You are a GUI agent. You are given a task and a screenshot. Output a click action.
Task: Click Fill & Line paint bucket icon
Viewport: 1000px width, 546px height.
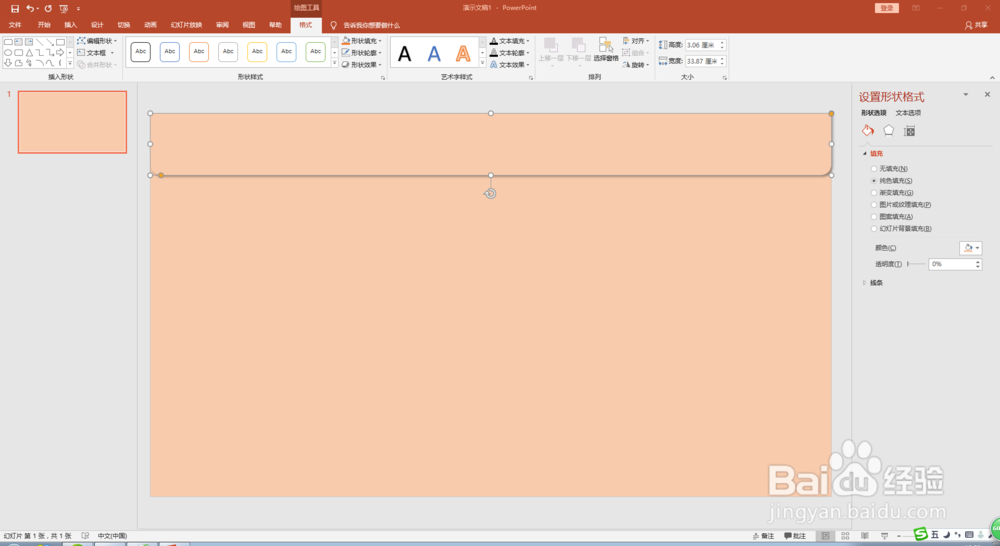pos(868,131)
